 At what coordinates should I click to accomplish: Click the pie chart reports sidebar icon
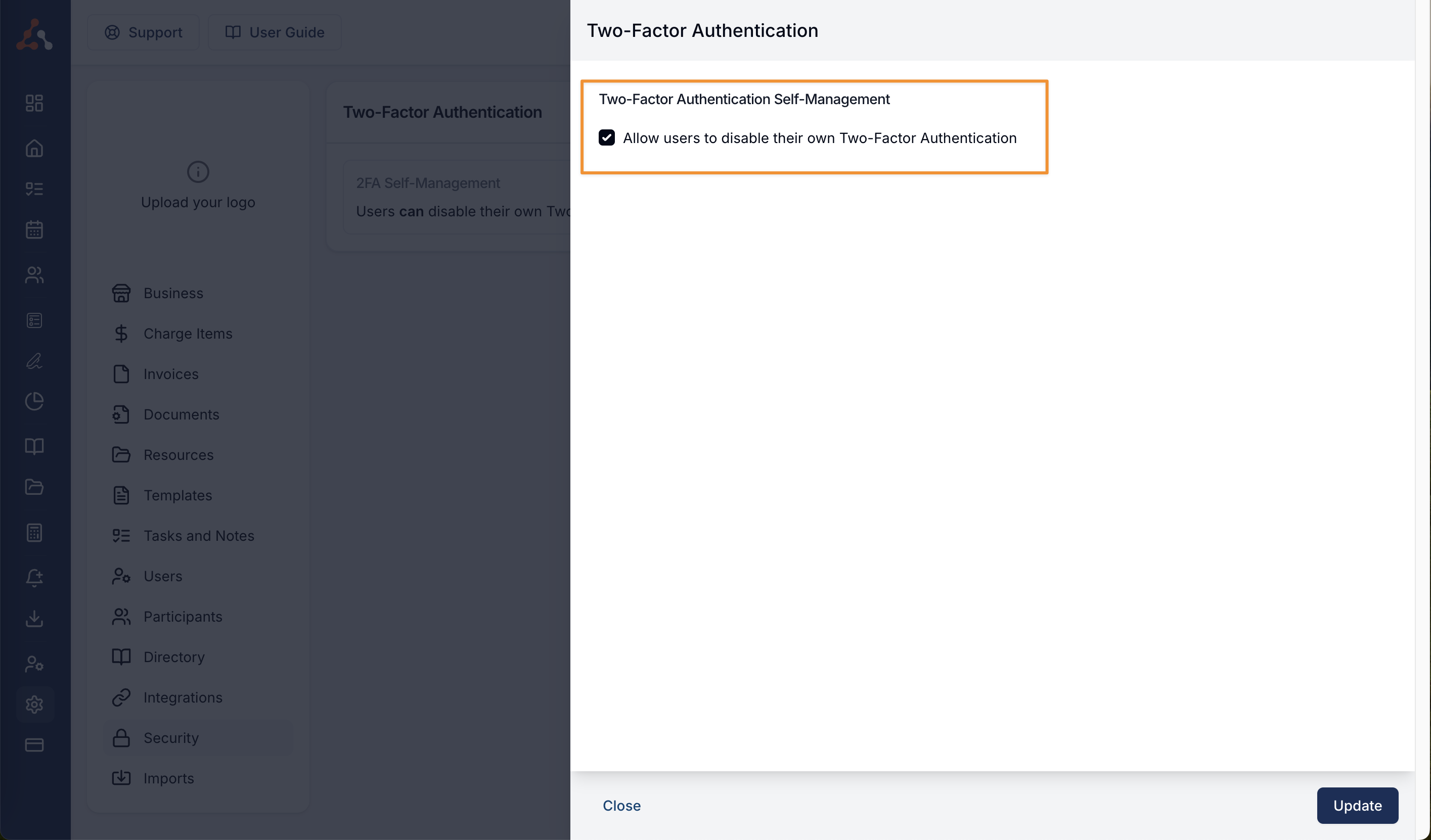click(x=34, y=401)
